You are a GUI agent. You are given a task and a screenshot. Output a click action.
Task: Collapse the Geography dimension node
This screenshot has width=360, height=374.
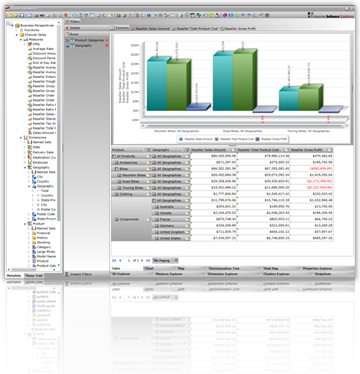click(25, 167)
